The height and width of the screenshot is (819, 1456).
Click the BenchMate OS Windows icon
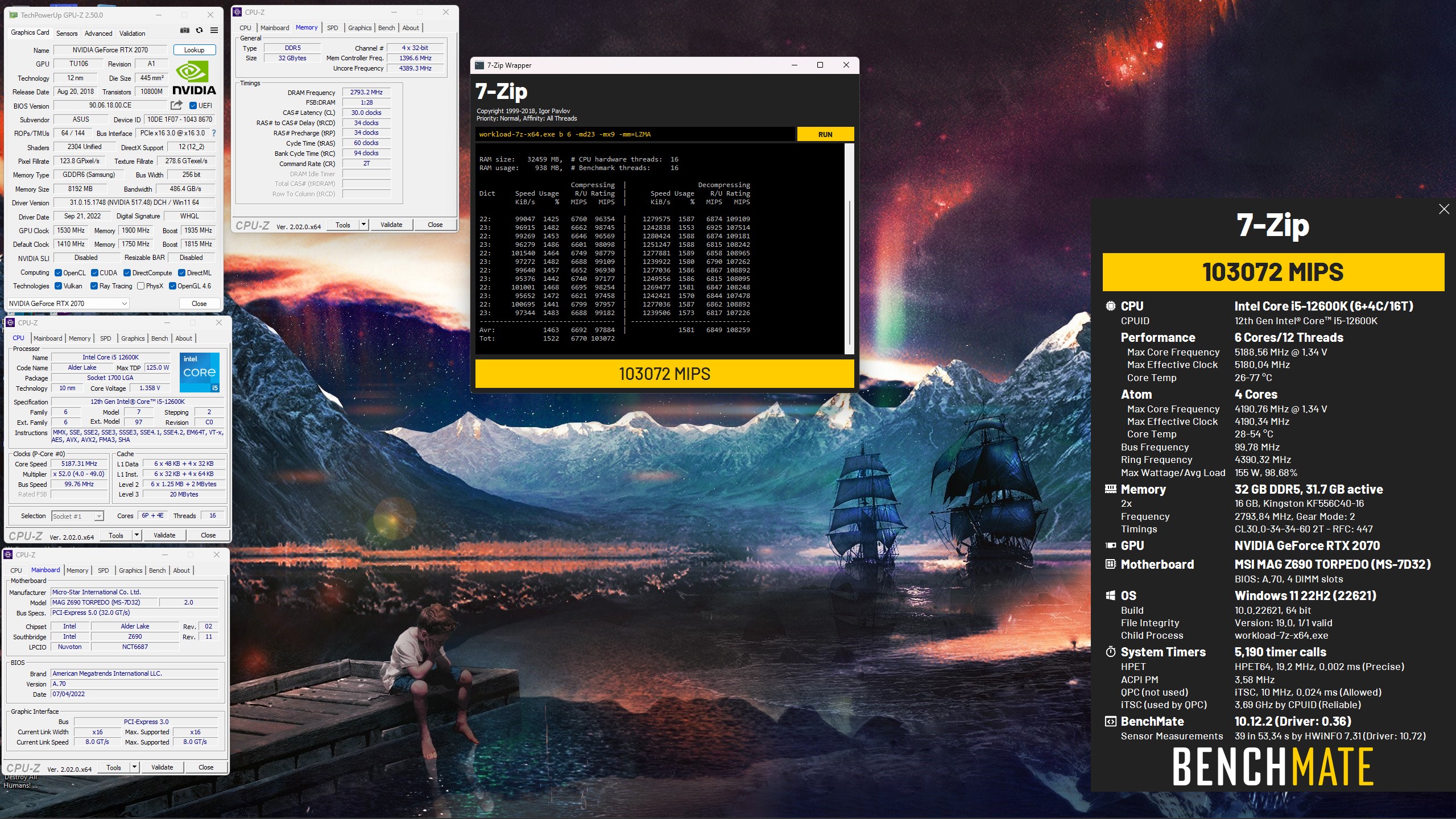(1110, 595)
